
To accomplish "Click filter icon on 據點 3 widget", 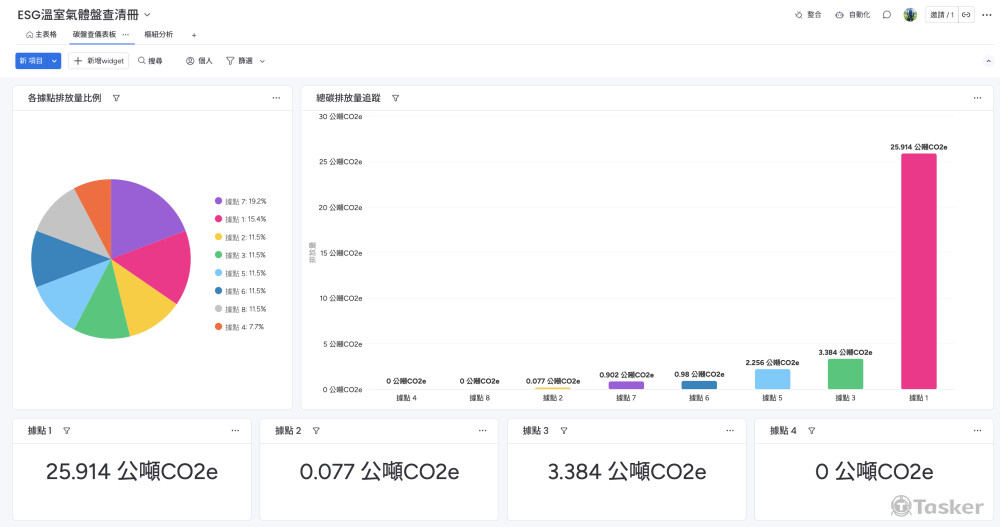I will pyautogui.click(x=563, y=430).
